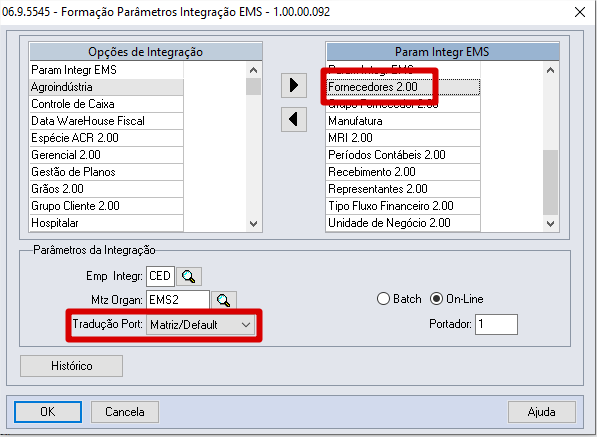The image size is (597, 437).
Task: Select Data WareHouse Fiscal row
Action: point(106,121)
